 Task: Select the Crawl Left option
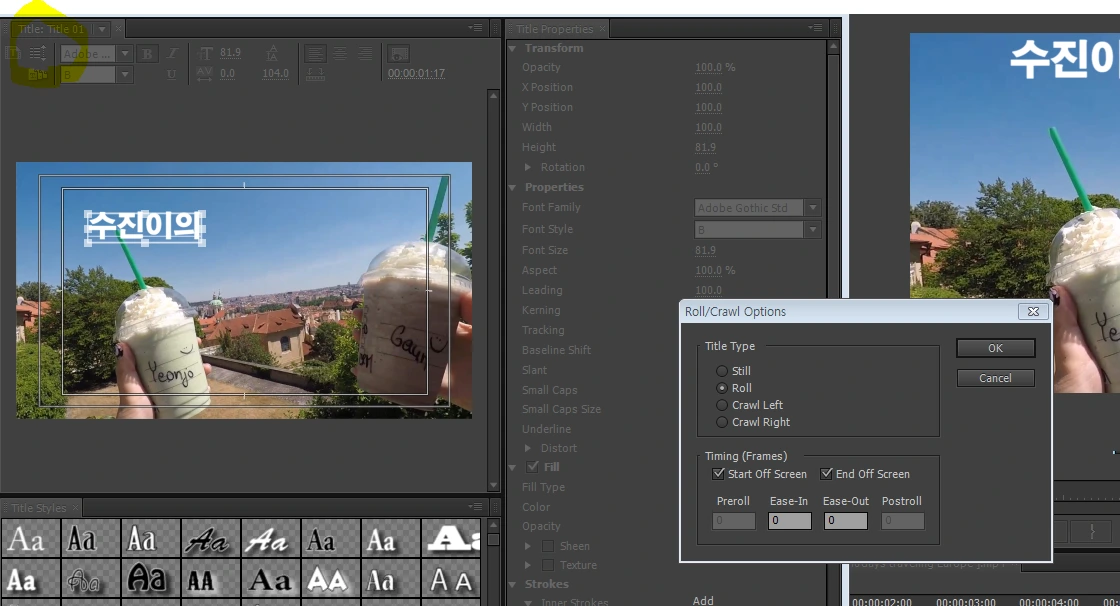pos(722,405)
